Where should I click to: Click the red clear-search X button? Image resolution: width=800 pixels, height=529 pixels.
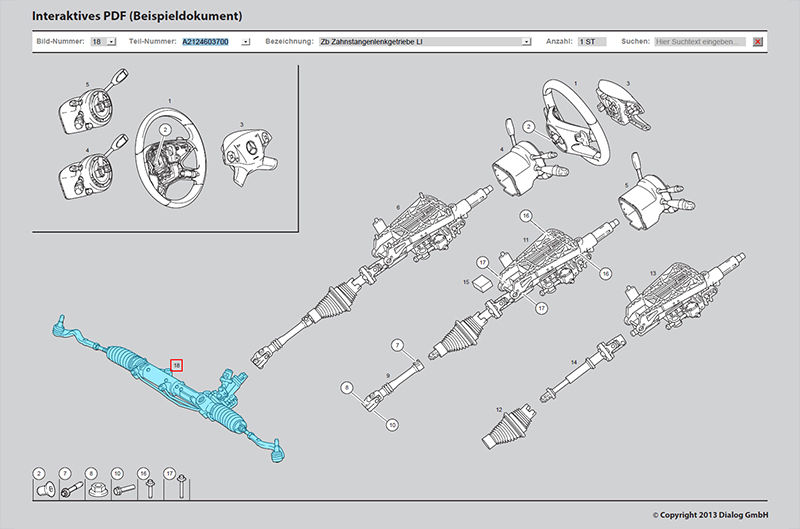point(758,42)
